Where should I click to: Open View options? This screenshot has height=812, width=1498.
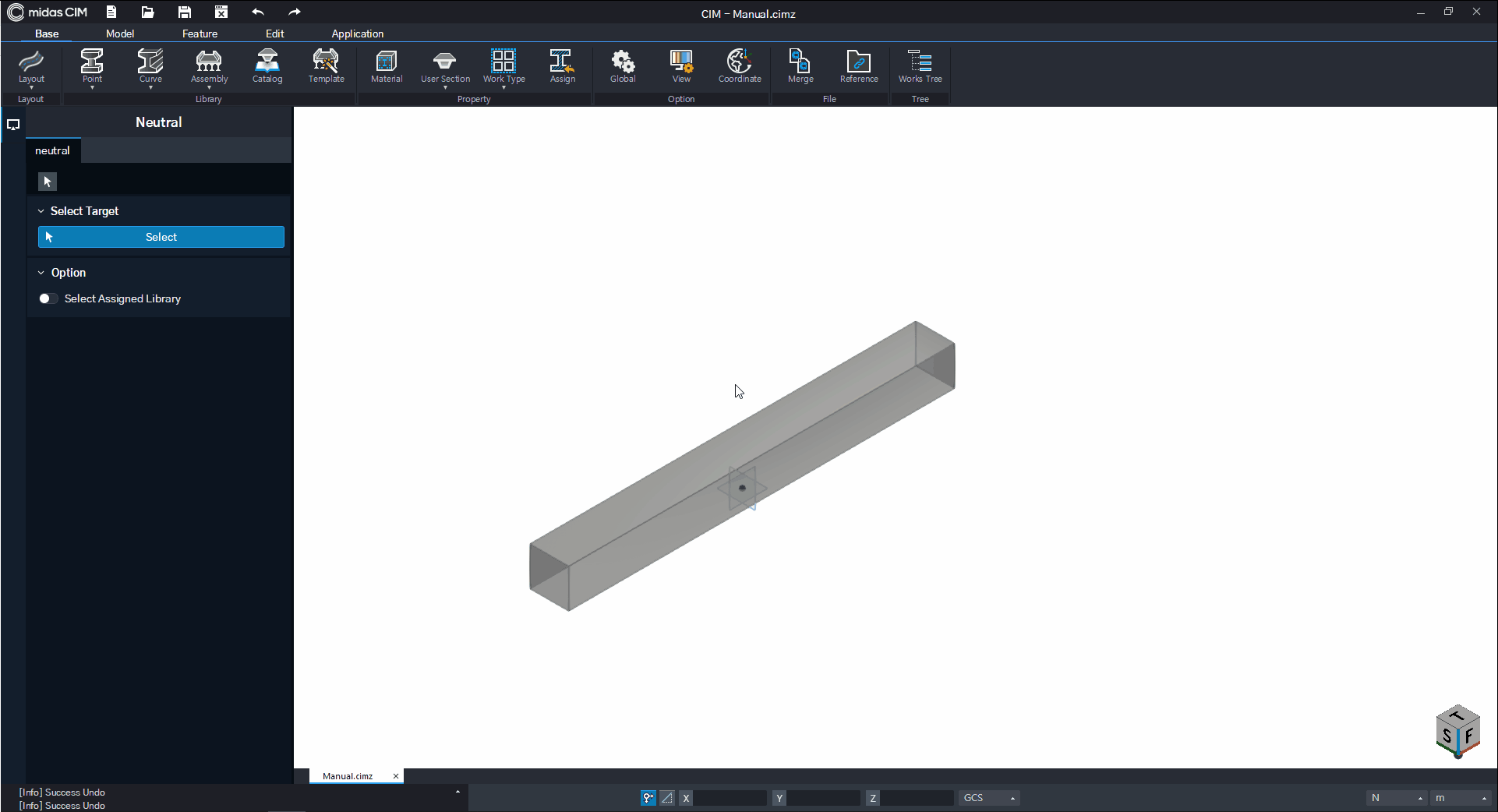[681, 66]
